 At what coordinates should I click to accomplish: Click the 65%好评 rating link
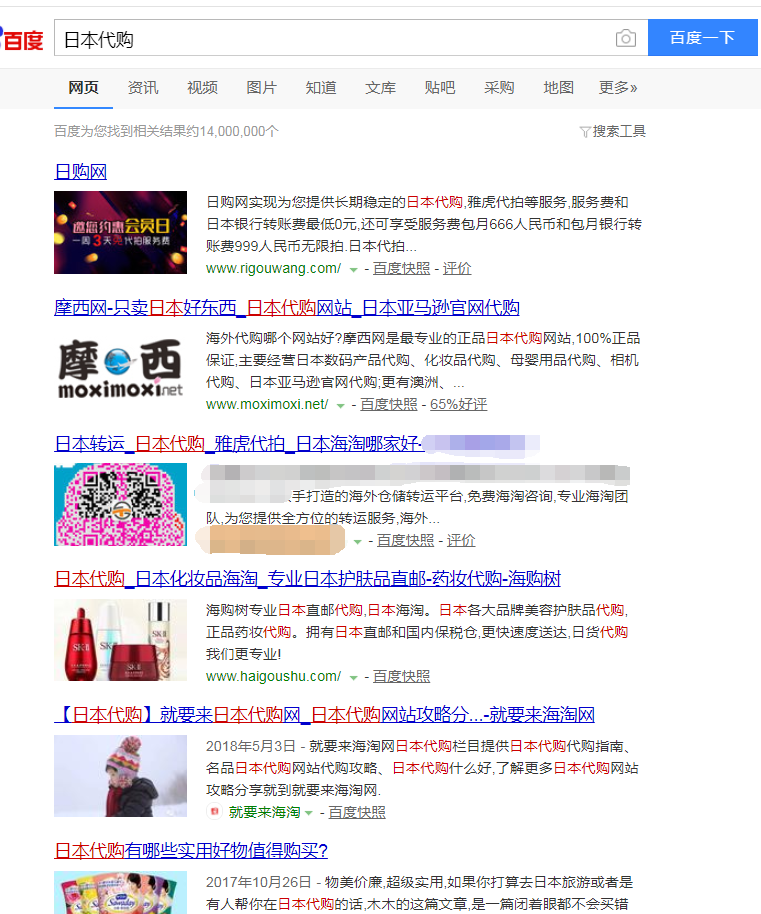459,404
